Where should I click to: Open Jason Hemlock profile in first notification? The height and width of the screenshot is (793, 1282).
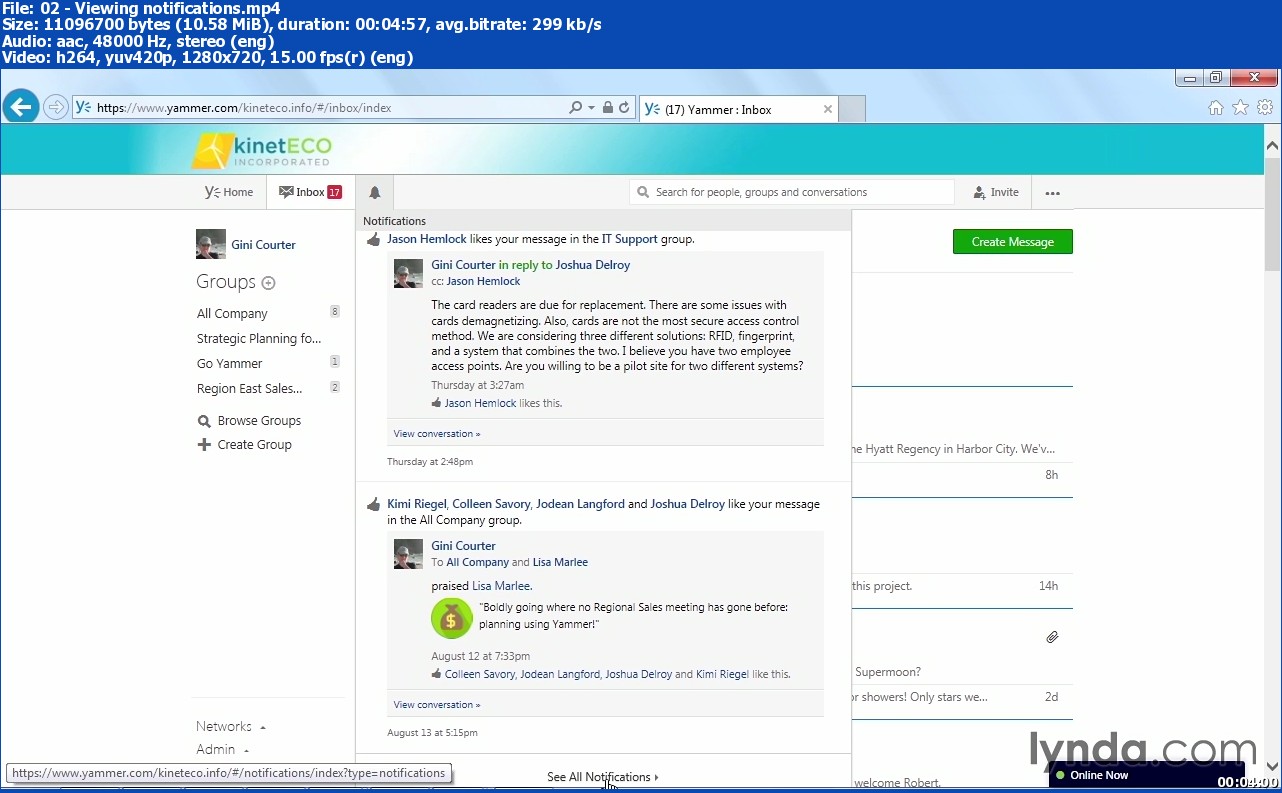(427, 239)
